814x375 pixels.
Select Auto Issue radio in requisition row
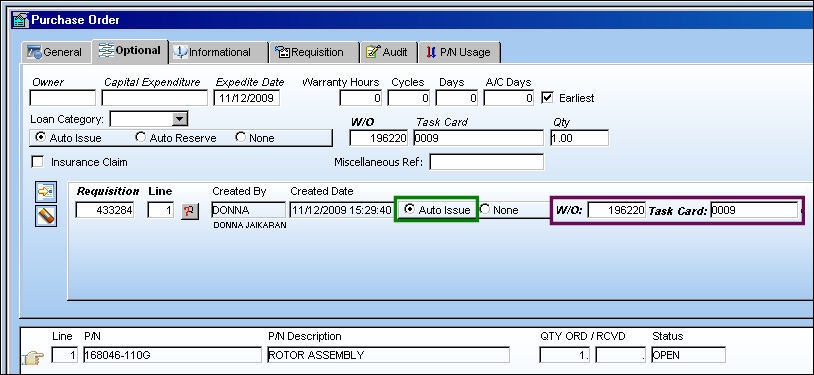(x=410, y=209)
